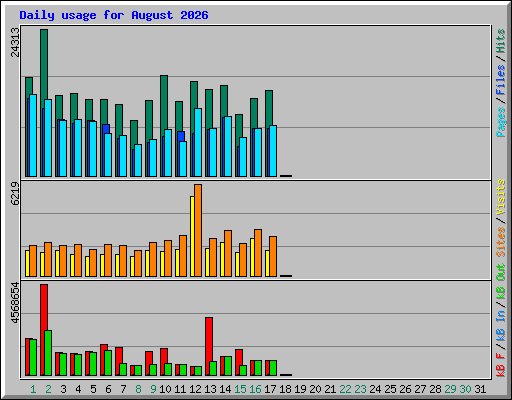Viewport: 512px width, 400px height.
Task: Click day 6 on the x-axis
Action: click(108, 389)
